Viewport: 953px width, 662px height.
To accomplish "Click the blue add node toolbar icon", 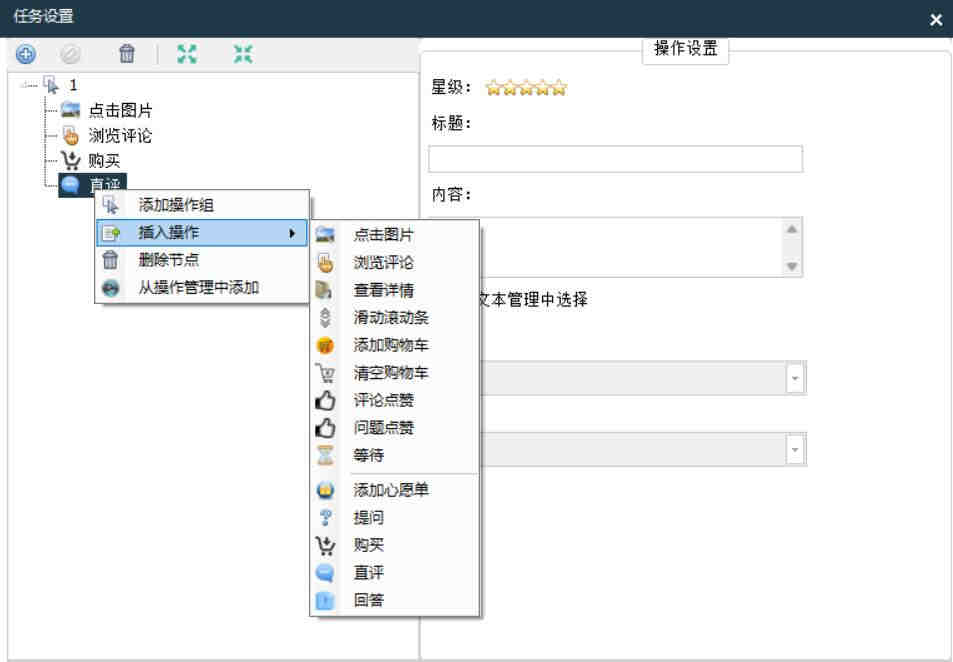I will click(26, 55).
